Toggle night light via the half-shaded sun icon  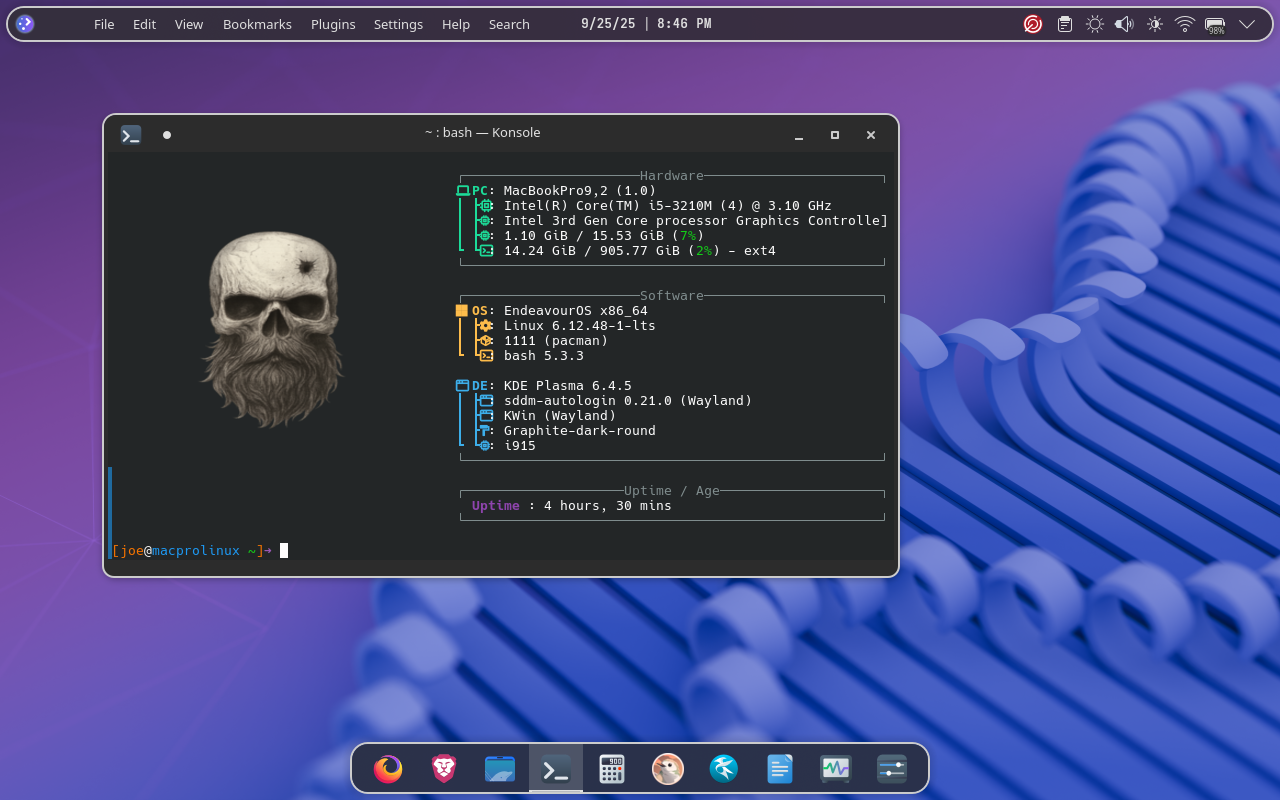1155,24
